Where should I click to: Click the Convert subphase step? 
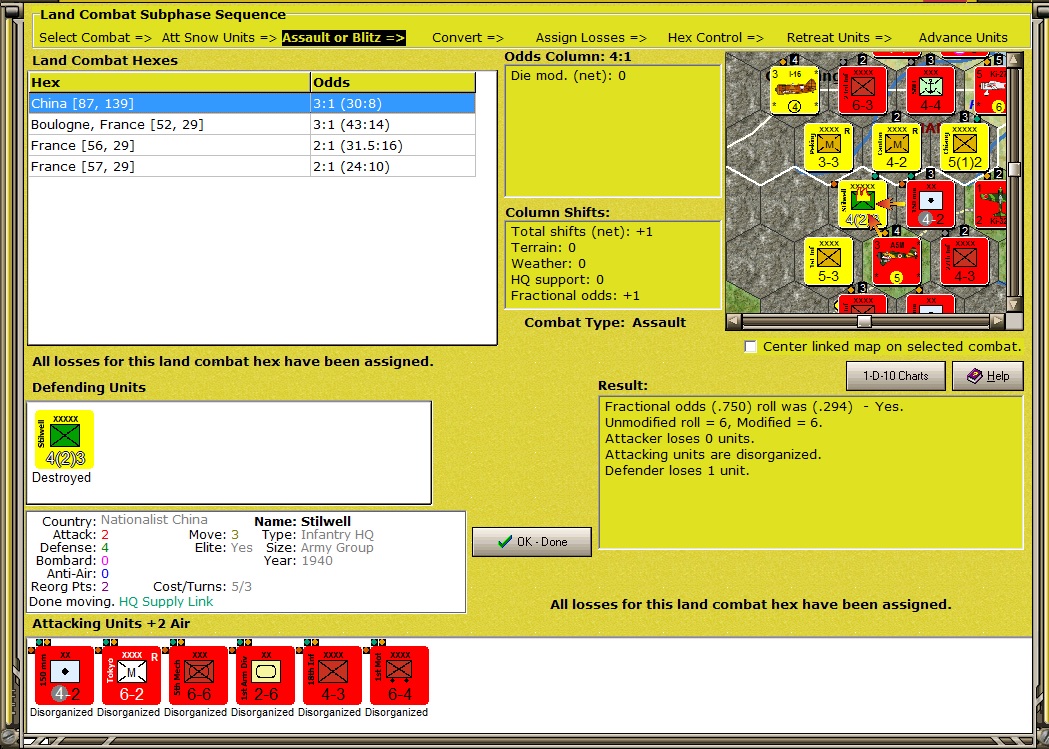point(468,38)
